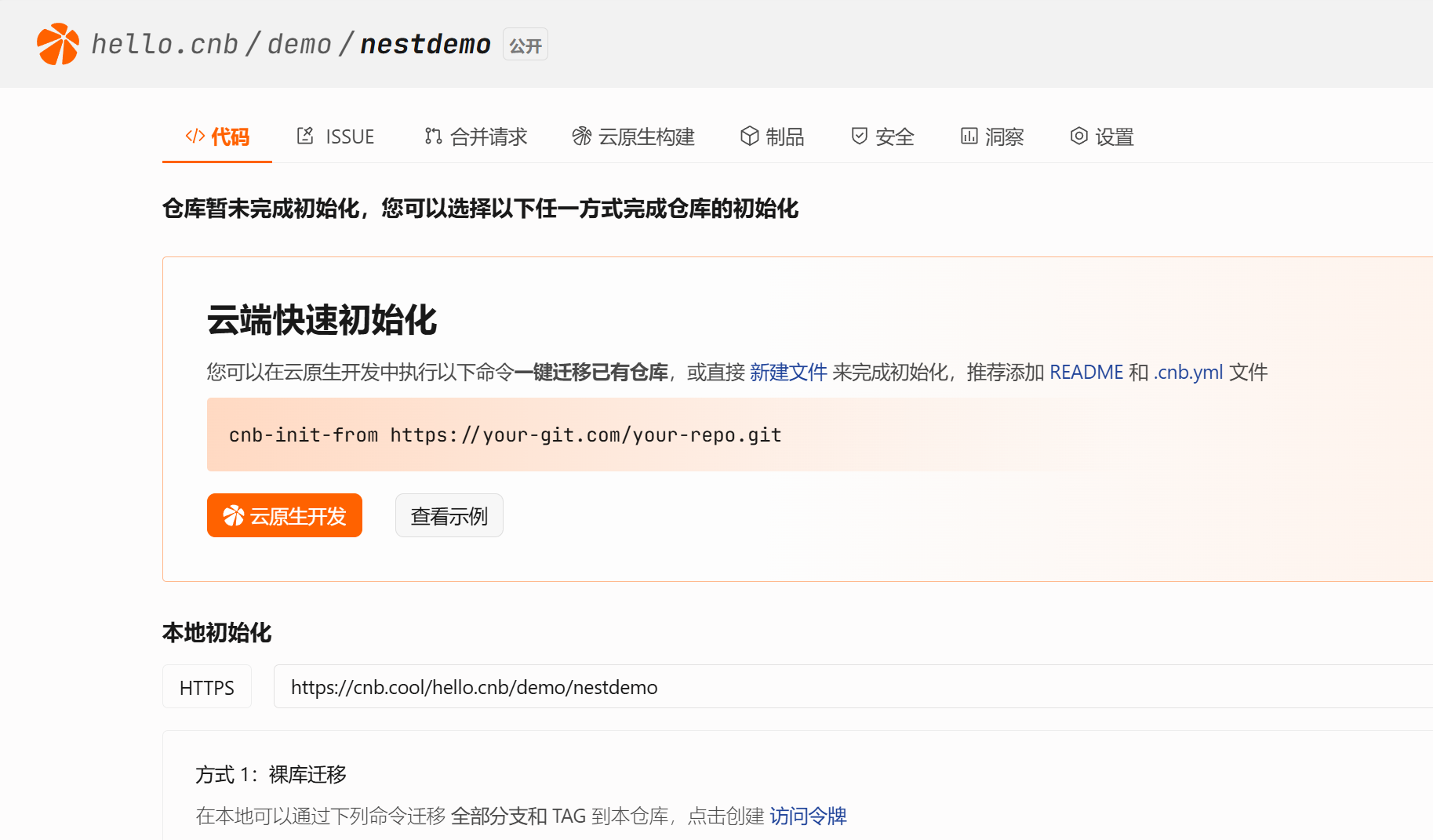This screenshot has height=840, width=1433.
Task: Click the 安全 shield icon
Action: coord(858,136)
